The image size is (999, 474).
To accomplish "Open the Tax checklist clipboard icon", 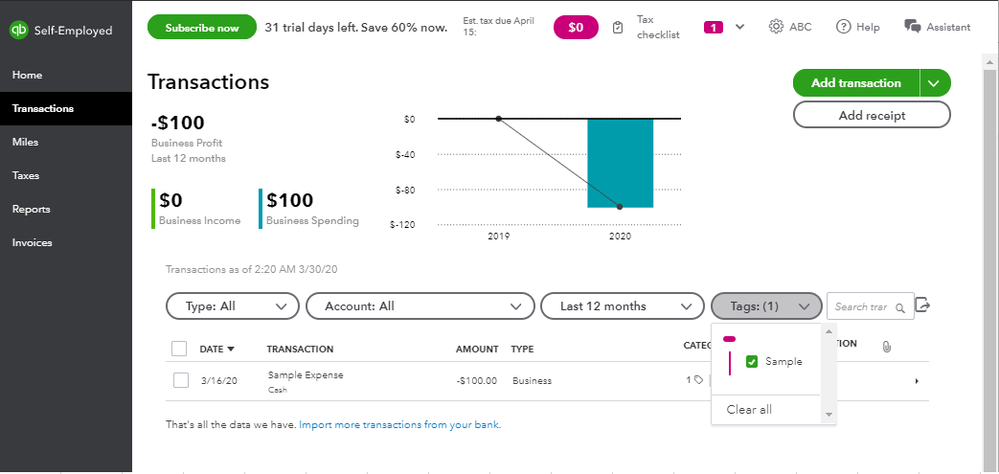I will [x=619, y=27].
